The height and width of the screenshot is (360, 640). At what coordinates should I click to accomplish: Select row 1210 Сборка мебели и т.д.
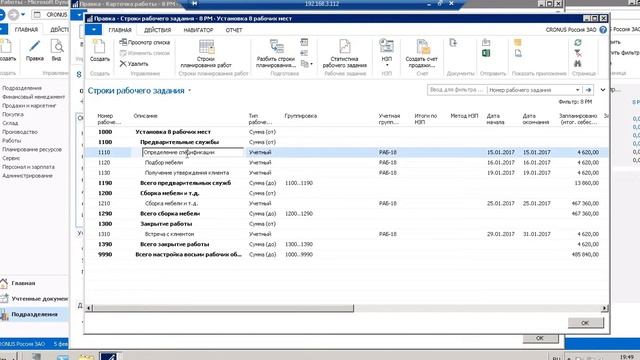point(346,203)
